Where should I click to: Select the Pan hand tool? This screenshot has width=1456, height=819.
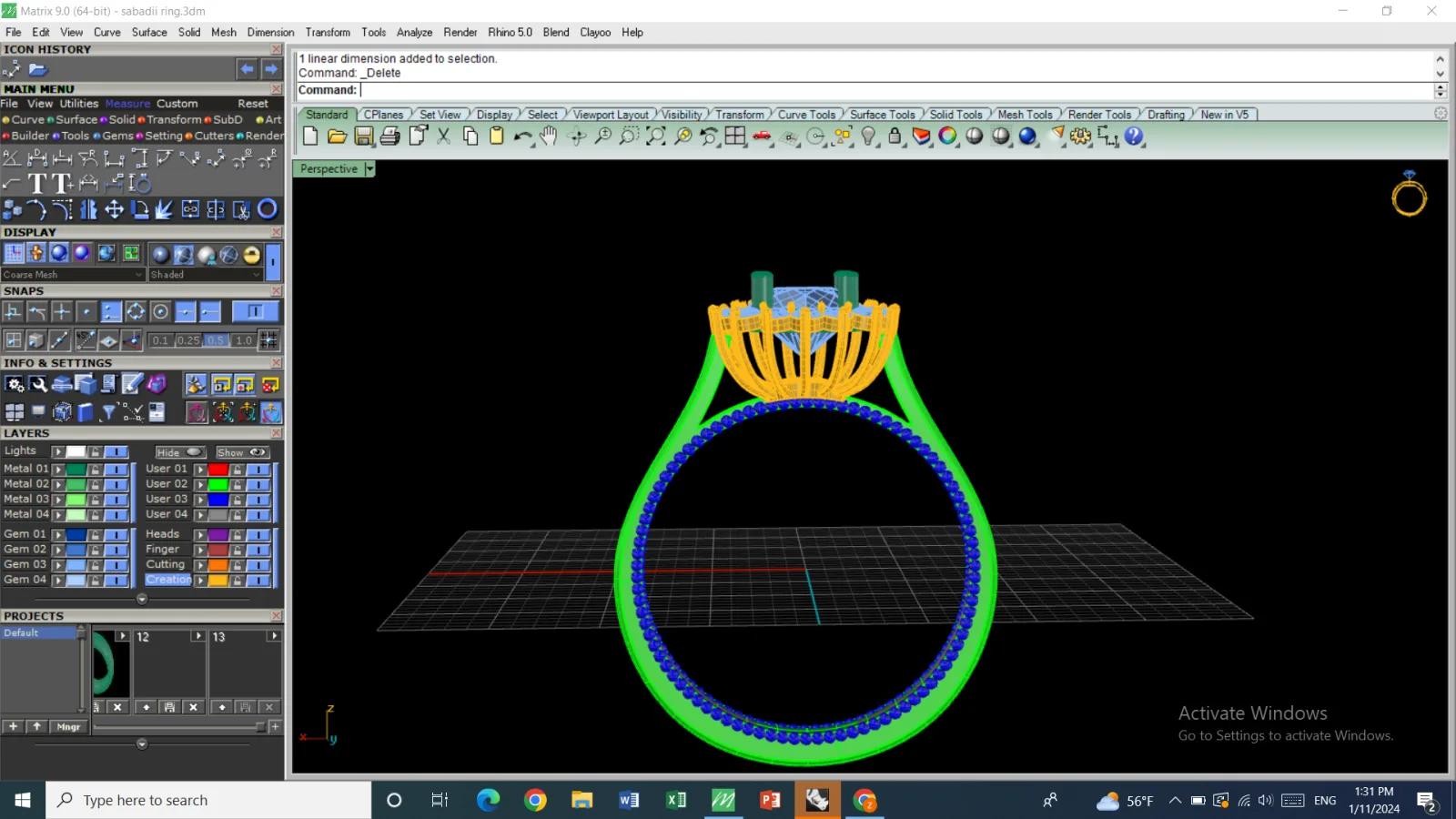(x=548, y=136)
